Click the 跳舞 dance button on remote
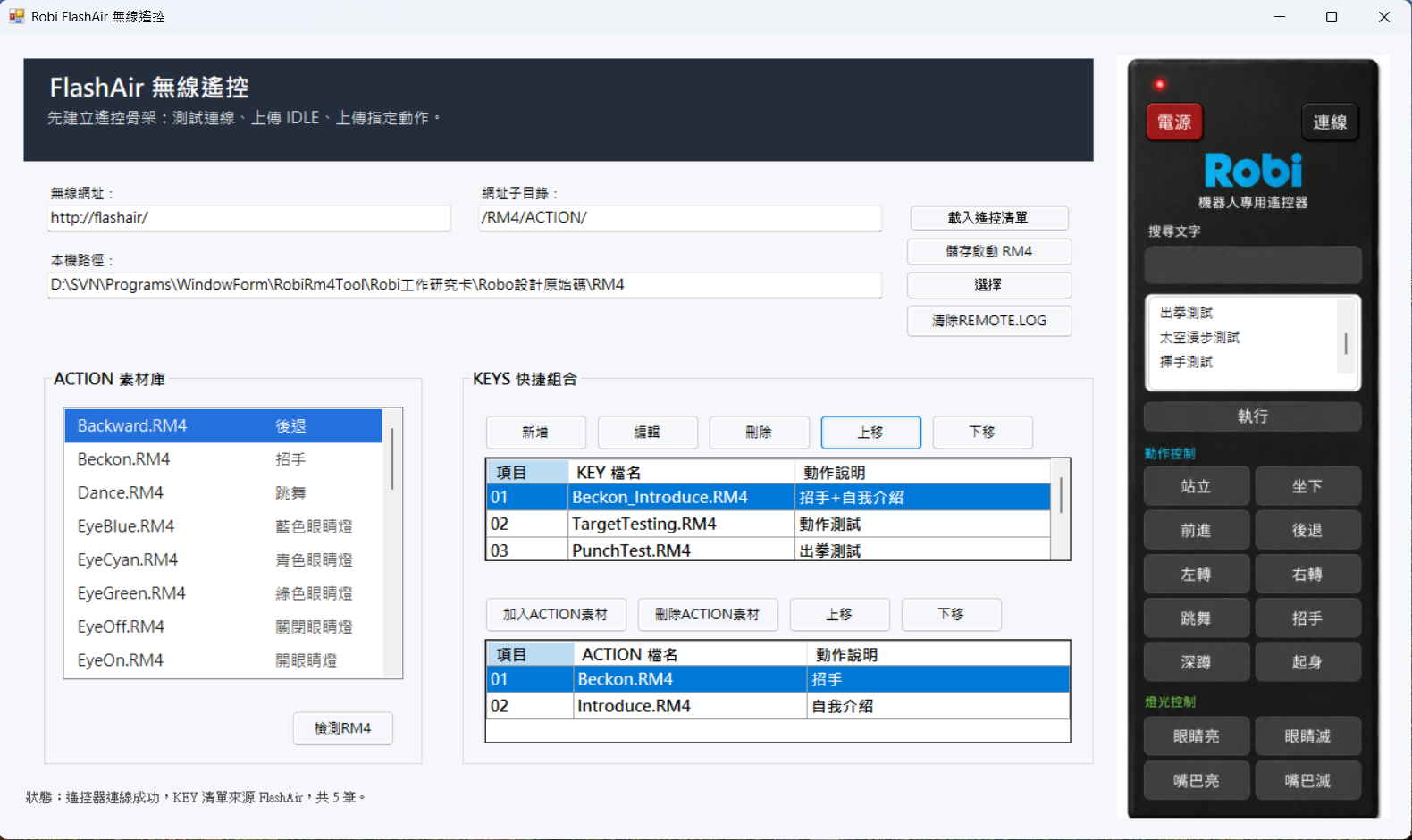1412x840 pixels. (1196, 618)
